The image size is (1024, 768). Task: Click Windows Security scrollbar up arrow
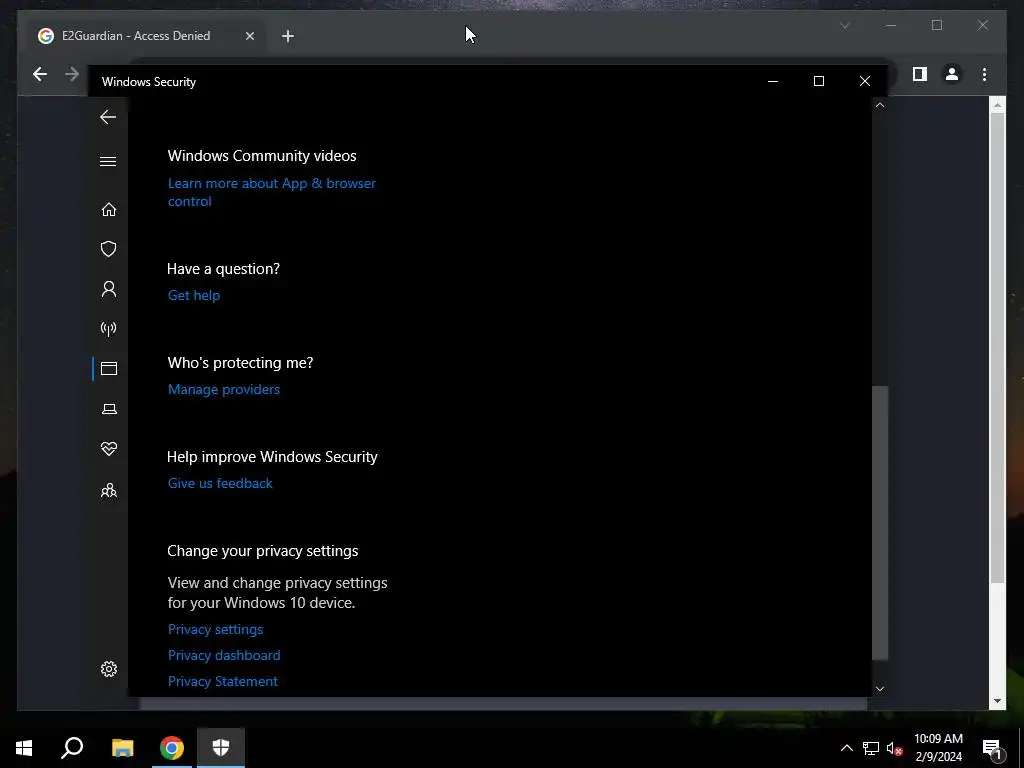(880, 105)
